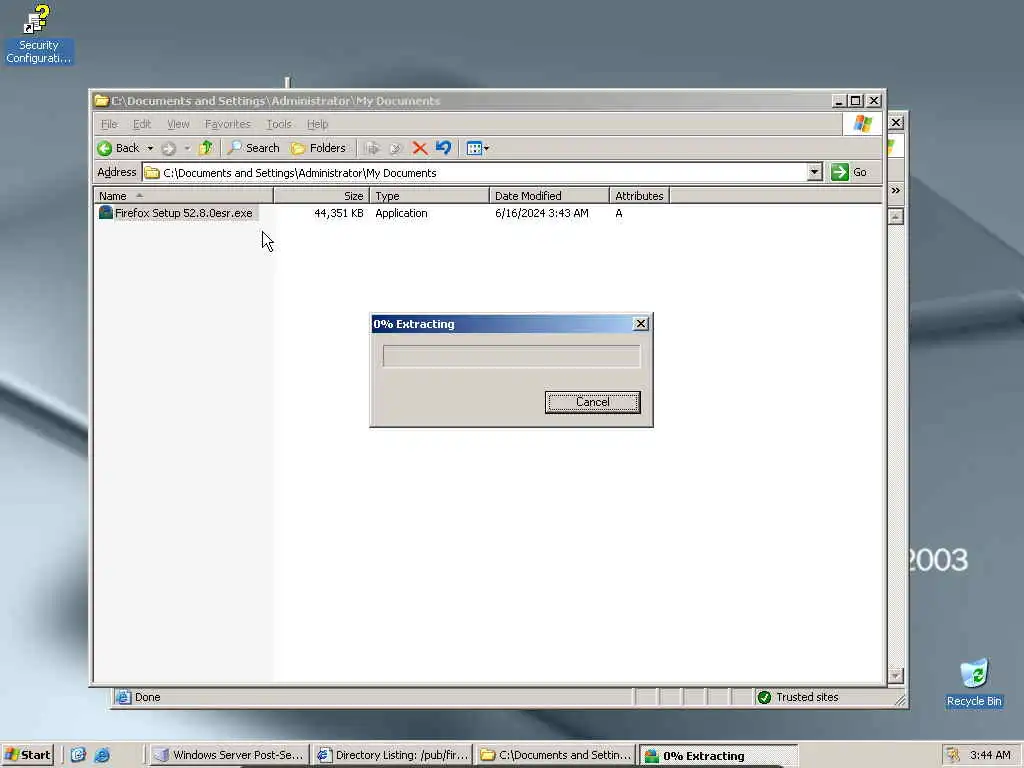Click the Done status bar text
This screenshot has width=1024, height=768.
click(148, 697)
